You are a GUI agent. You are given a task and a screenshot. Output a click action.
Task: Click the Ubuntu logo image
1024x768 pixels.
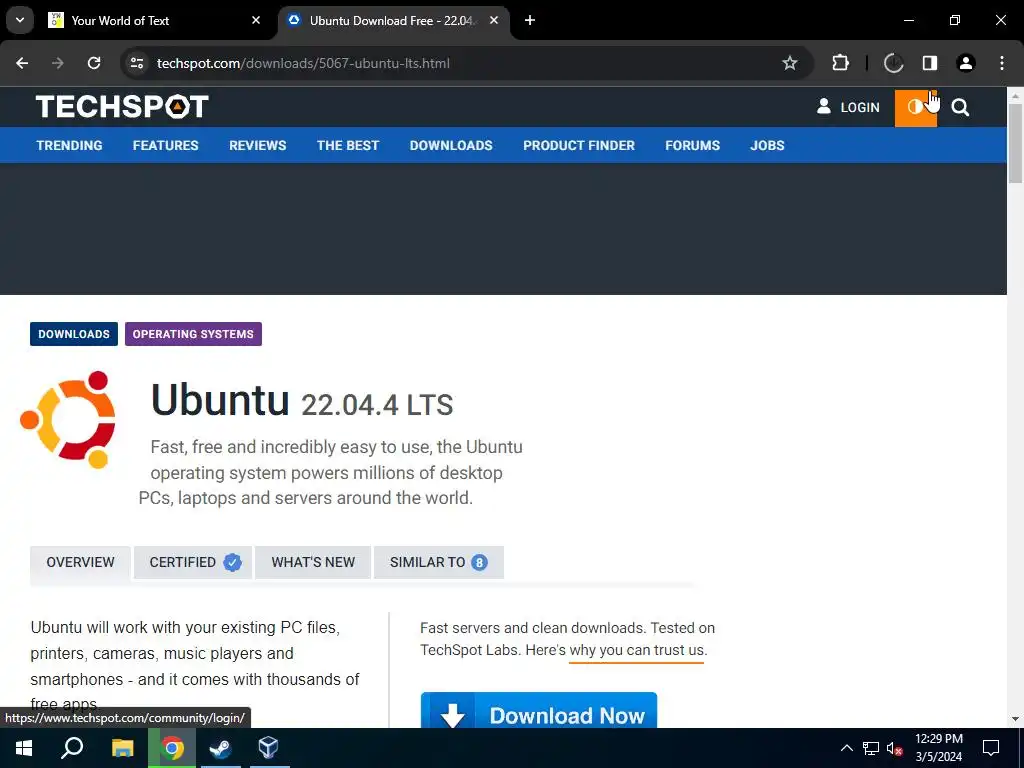tap(68, 419)
